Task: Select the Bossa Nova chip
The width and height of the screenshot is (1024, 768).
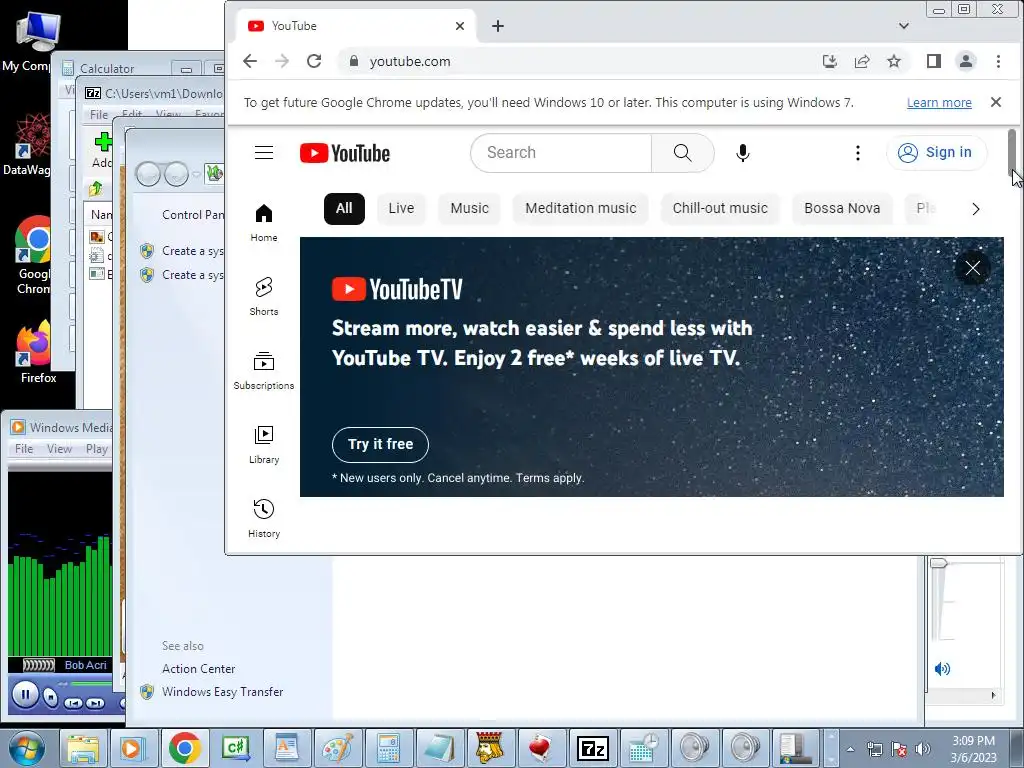Action: click(x=842, y=208)
